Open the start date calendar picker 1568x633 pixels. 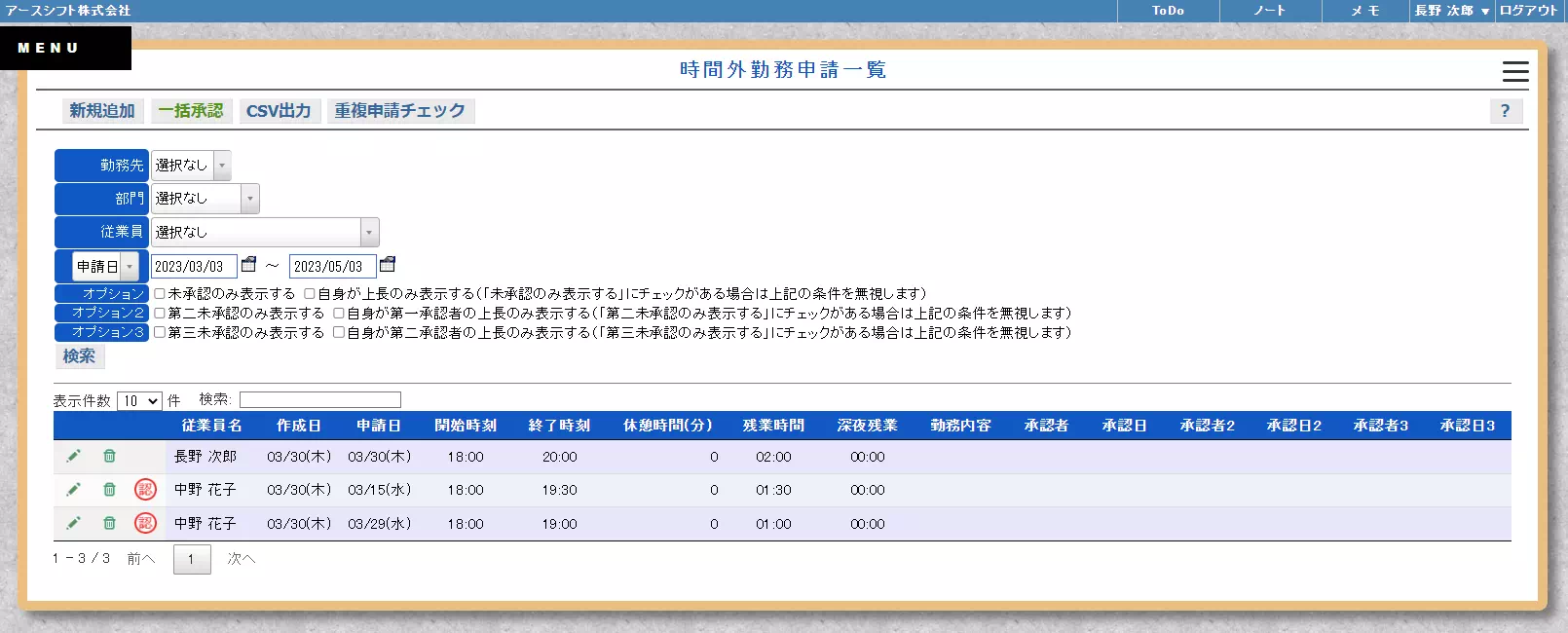pos(249,265)
